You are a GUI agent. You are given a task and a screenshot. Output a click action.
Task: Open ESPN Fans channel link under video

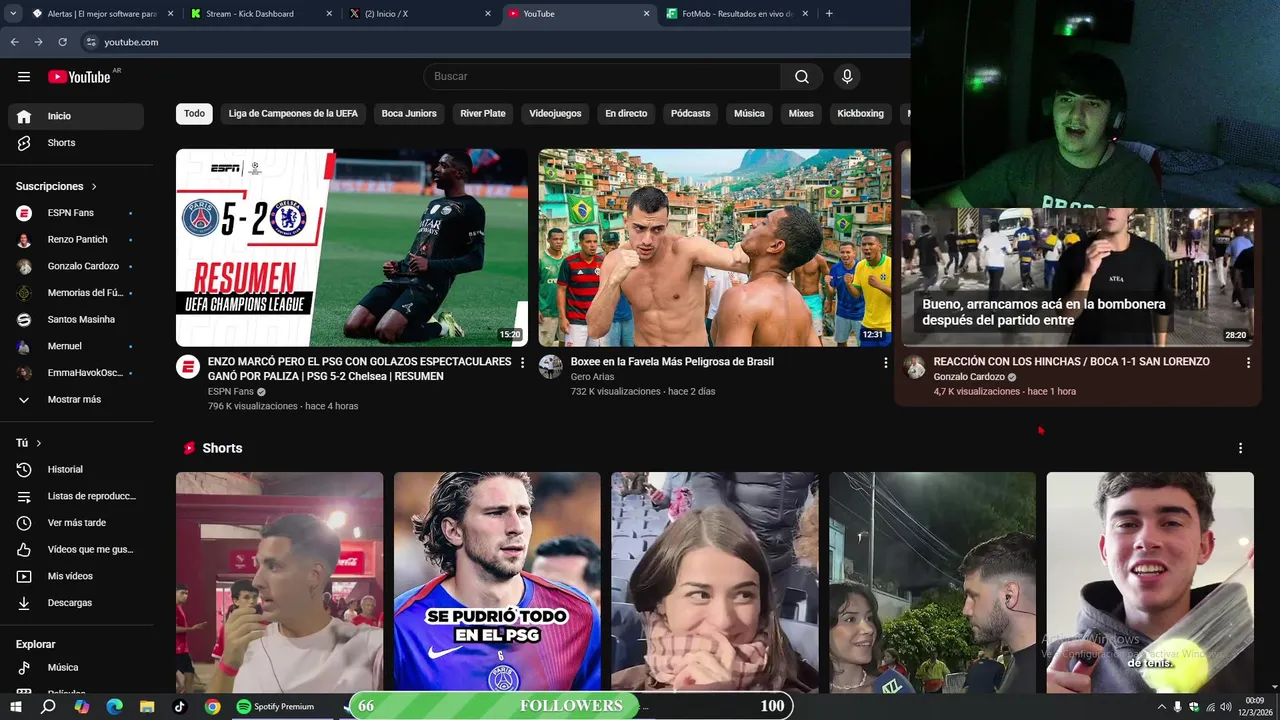[x=231, y=392]
